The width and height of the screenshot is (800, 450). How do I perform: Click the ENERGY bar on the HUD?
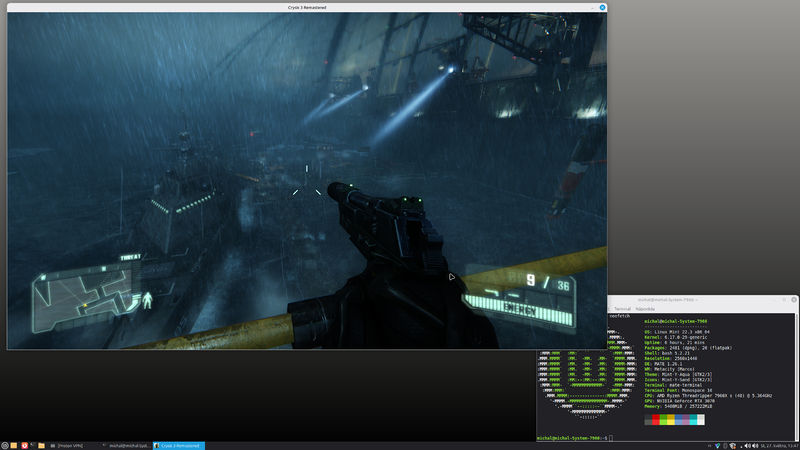tap(518, 309)
